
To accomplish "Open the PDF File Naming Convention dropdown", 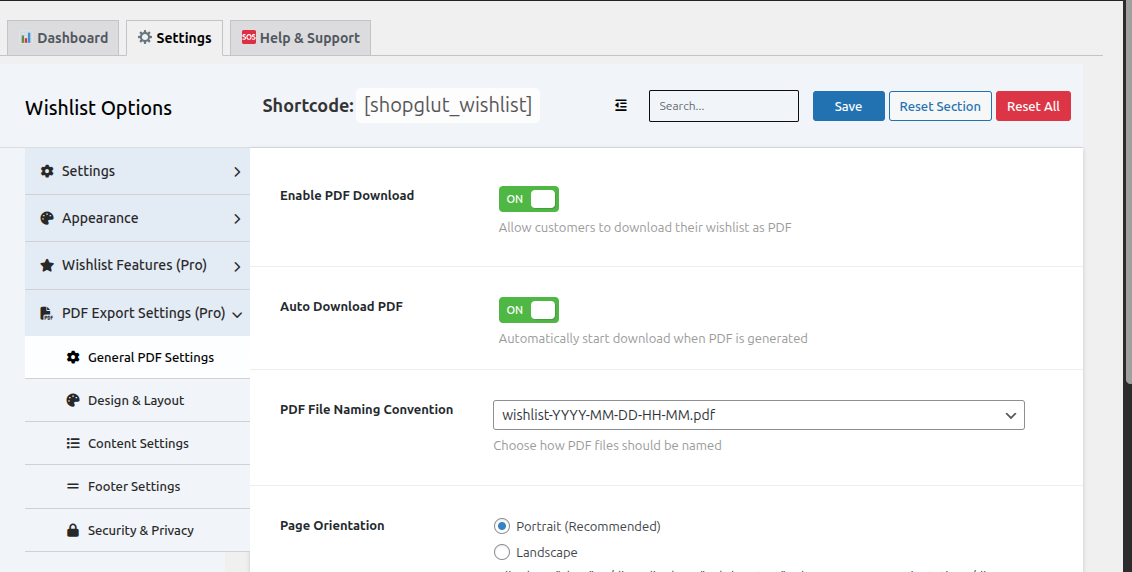I will [759, 415].
